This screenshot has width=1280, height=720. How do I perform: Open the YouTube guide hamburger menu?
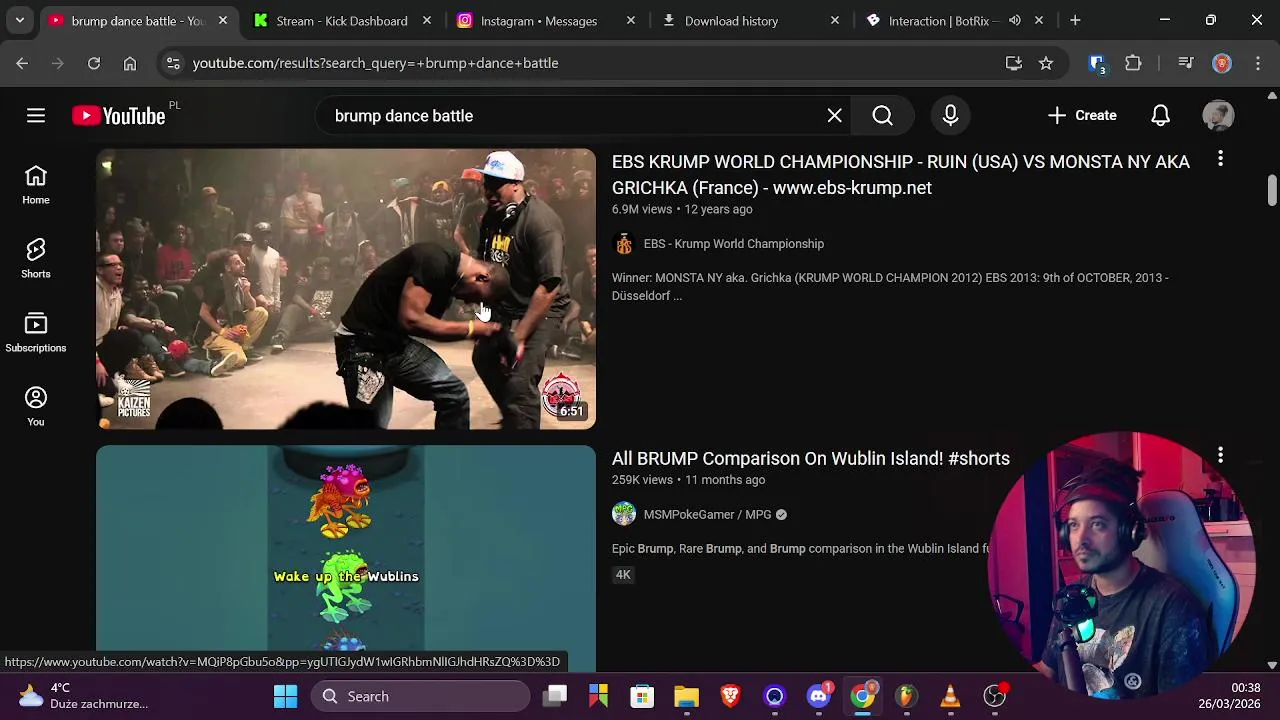(x=36, y=116)
